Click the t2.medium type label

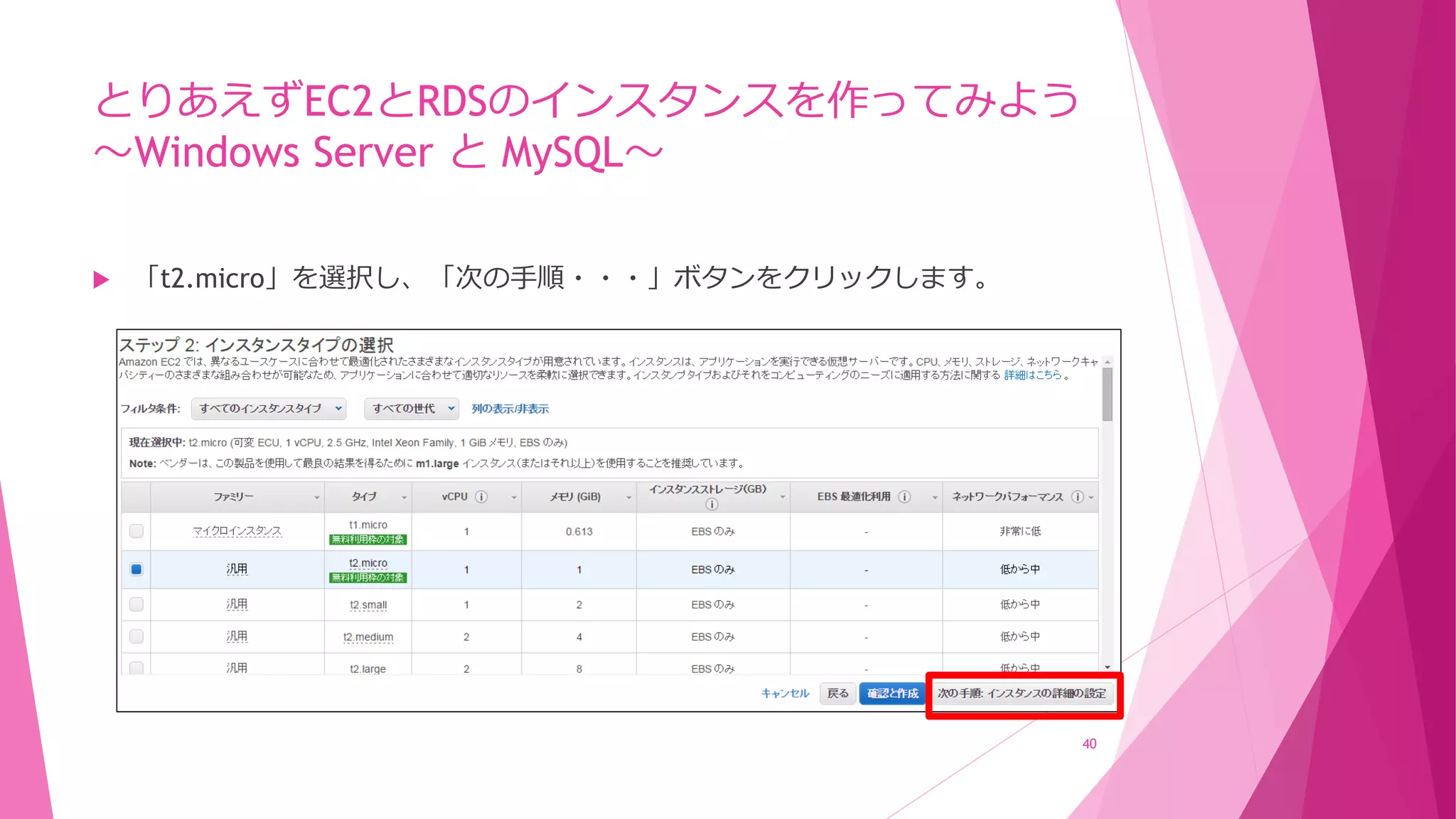[368, 637]
